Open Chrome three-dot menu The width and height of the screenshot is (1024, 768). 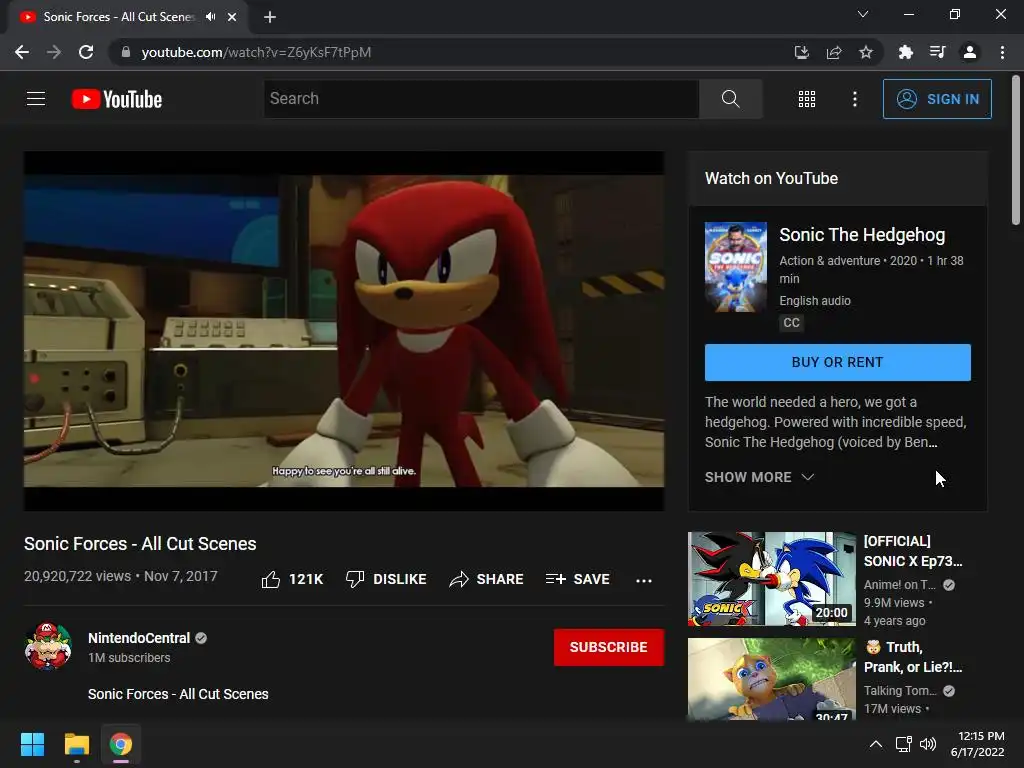pos(1002,52)
